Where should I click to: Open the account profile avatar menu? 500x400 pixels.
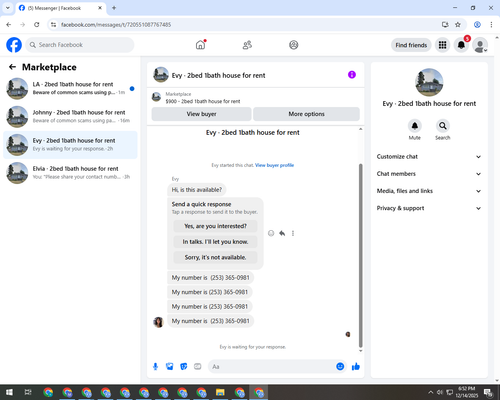480,45
